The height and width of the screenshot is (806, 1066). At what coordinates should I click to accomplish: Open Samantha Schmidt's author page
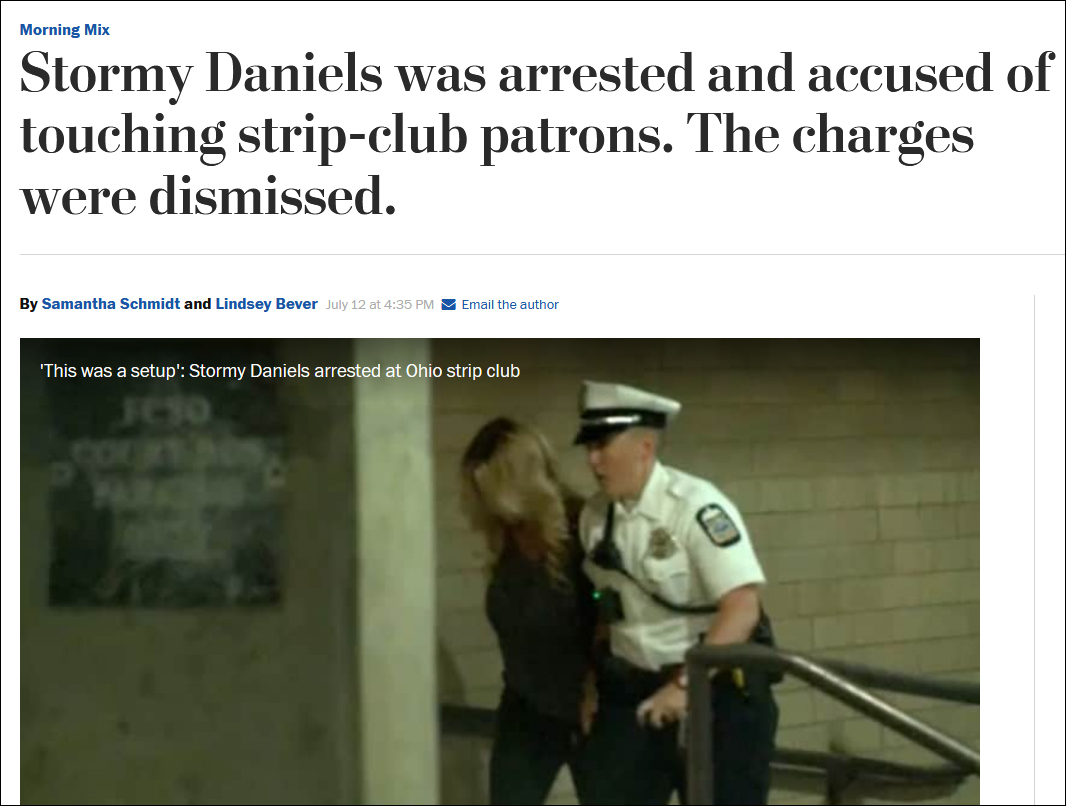coord(111,304)
